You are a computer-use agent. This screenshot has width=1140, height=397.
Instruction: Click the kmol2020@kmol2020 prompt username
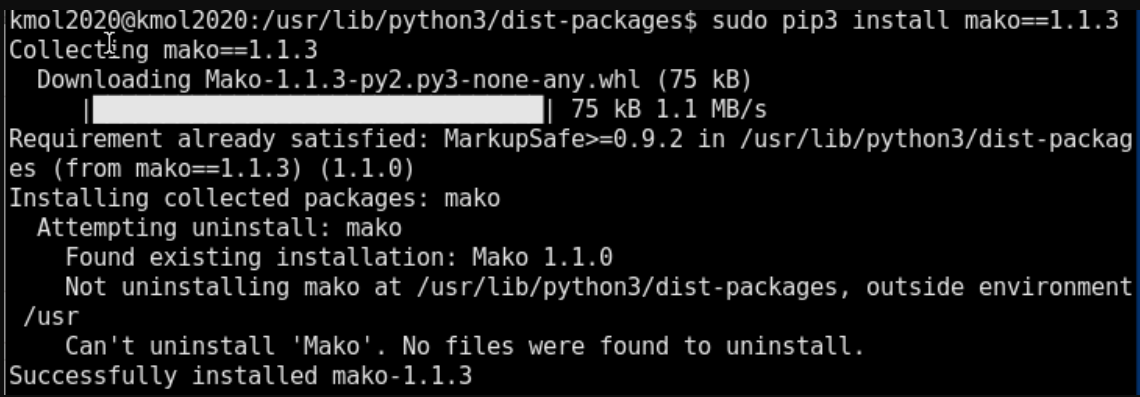(x=129, y=20)
